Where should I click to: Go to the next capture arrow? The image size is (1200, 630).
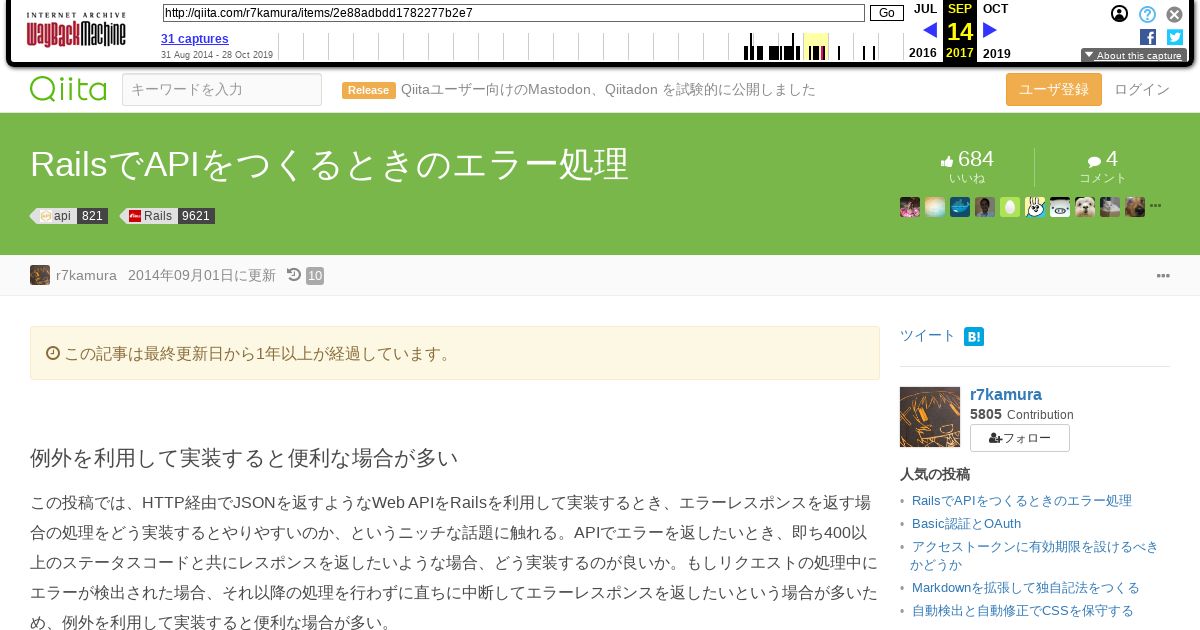(x=990, y=30)
